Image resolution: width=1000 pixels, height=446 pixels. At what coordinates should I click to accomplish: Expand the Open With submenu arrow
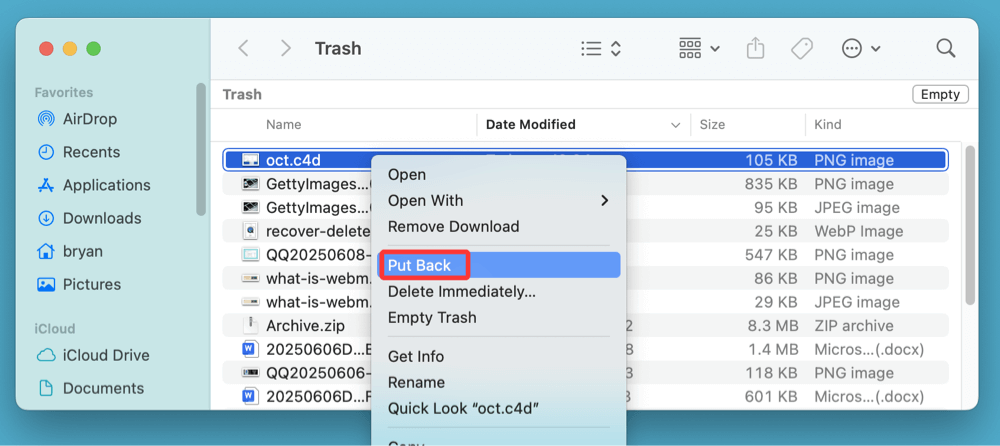point(605,200)
